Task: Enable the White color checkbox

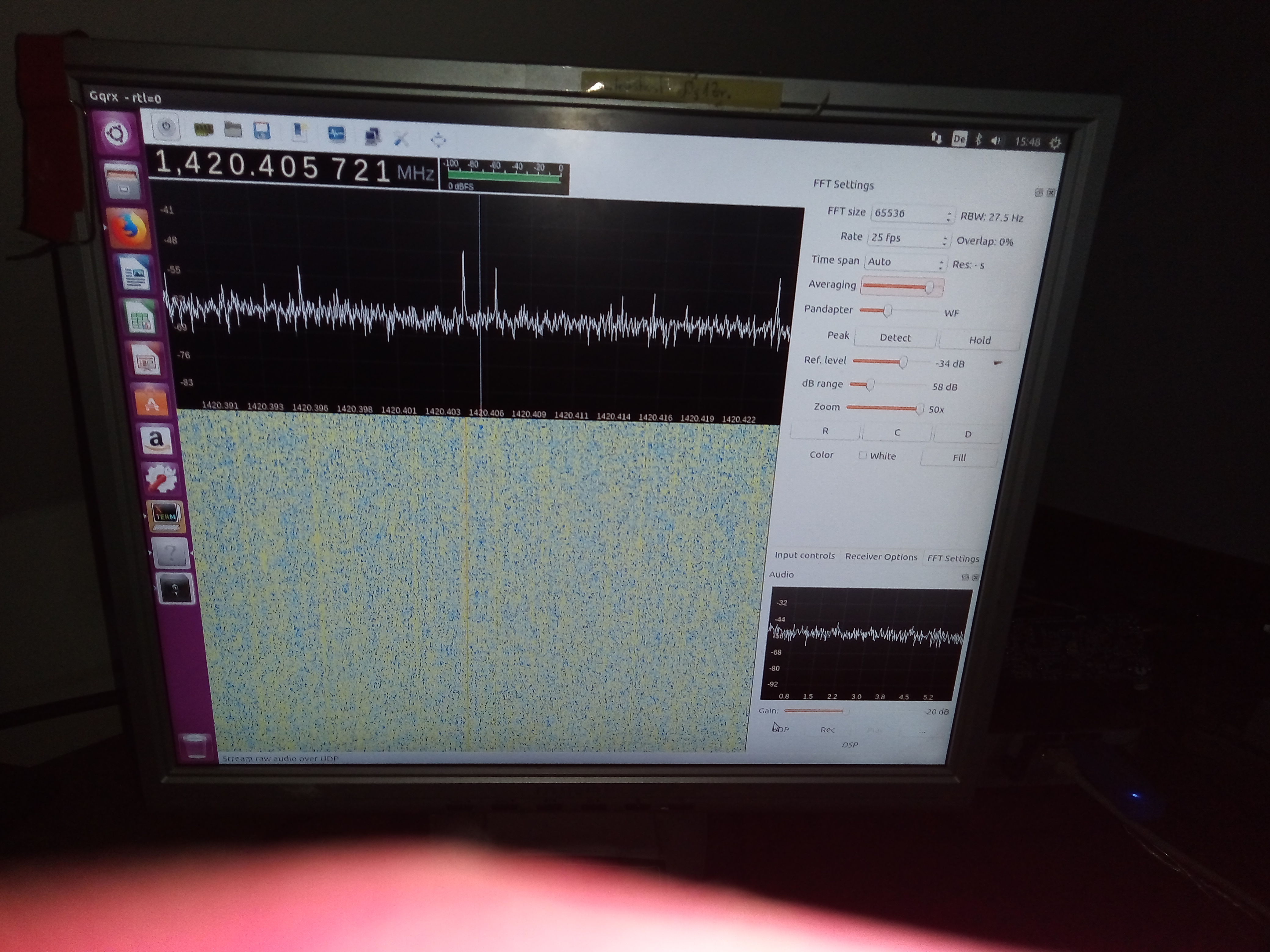Action: (x=862, y=455)
